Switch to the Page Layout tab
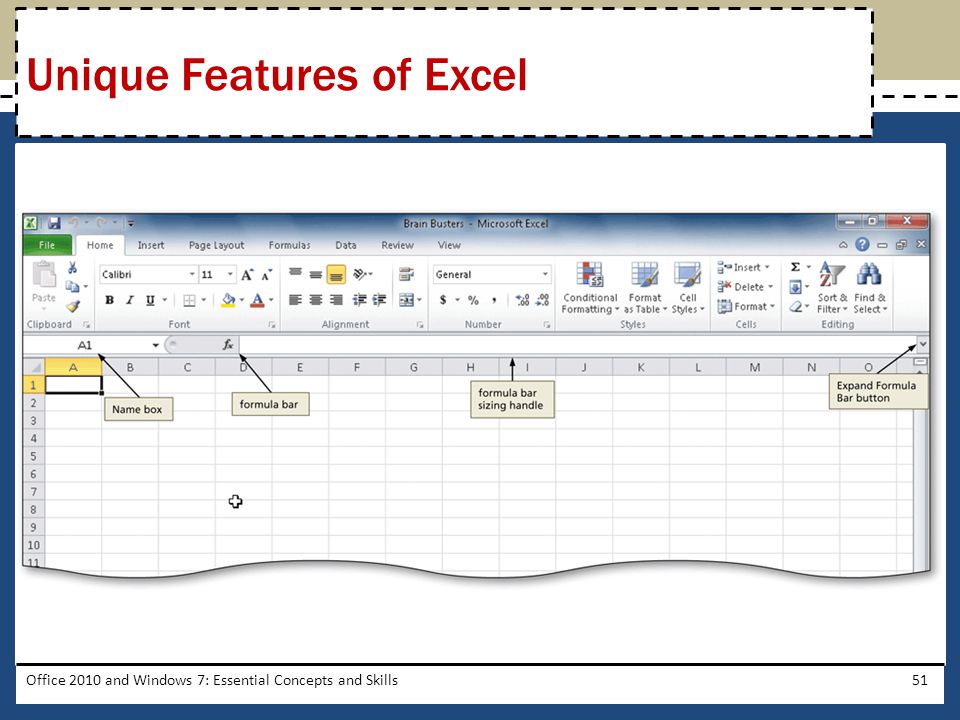This screenshot has height=720, width=960. [x=216, y=245]
